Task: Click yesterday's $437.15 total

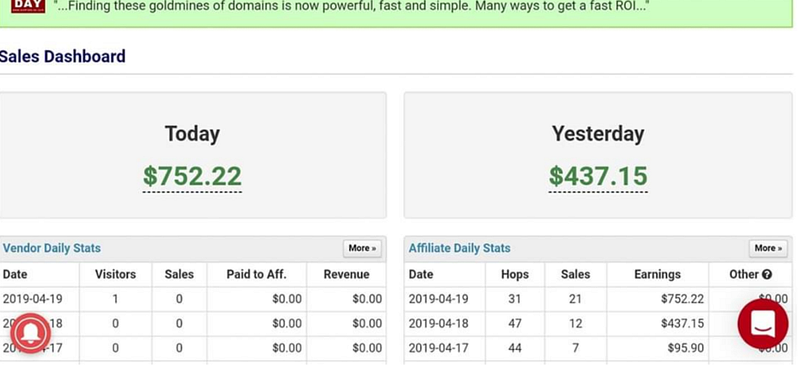Action: (x=598, y=176)
